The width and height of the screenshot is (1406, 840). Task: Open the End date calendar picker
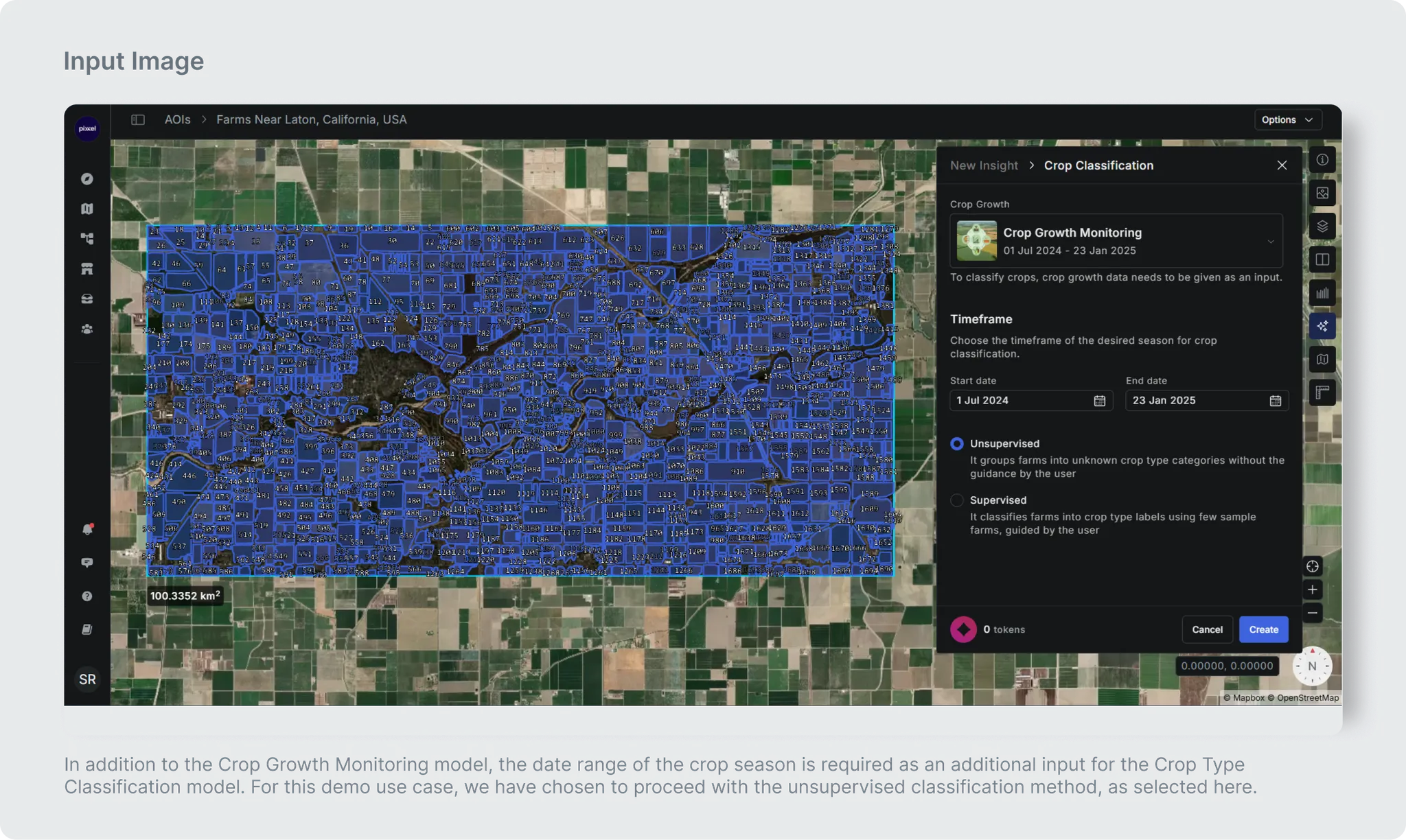(1275, 401)
